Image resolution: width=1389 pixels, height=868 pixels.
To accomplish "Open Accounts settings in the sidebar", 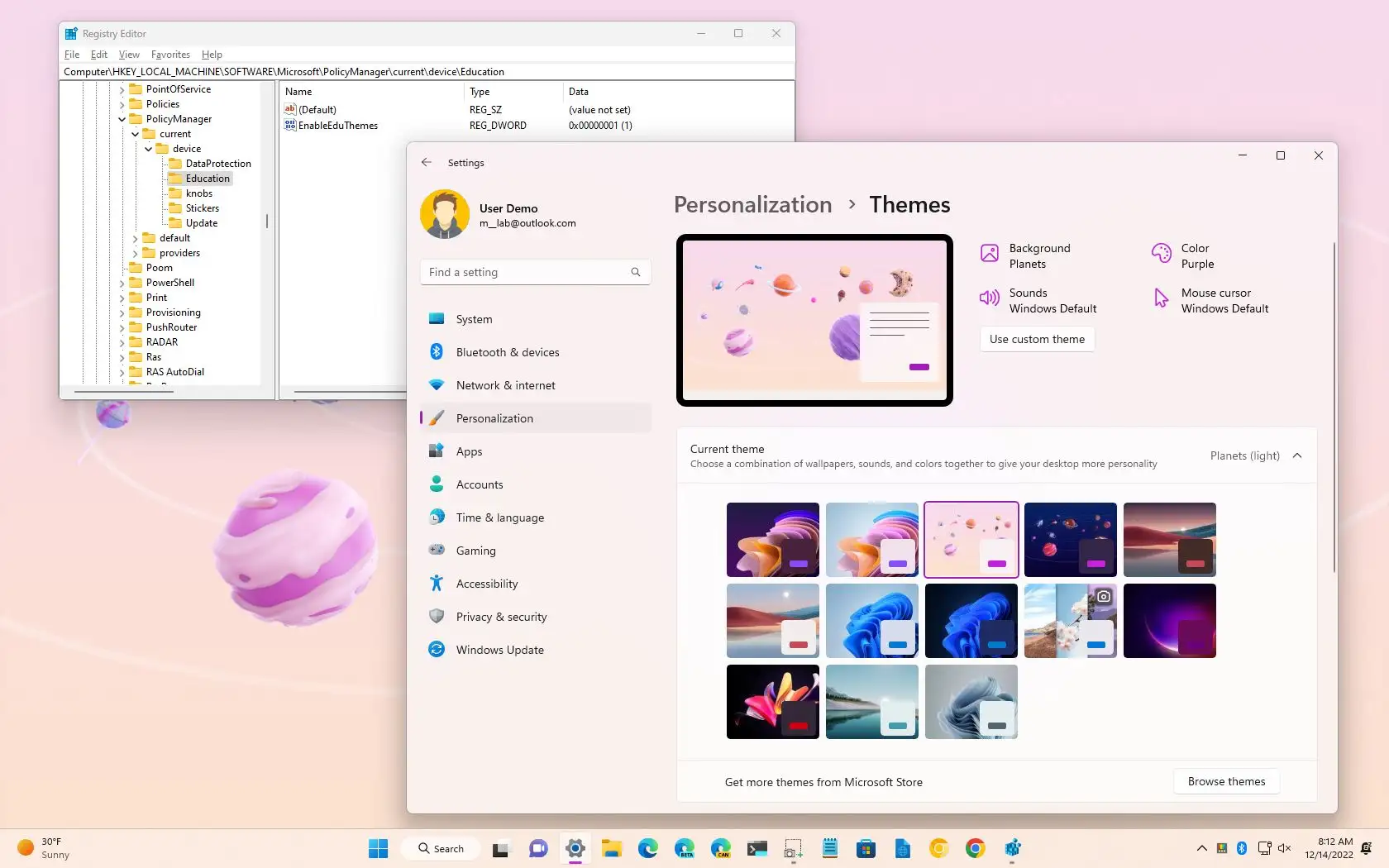I will point(480,484).
